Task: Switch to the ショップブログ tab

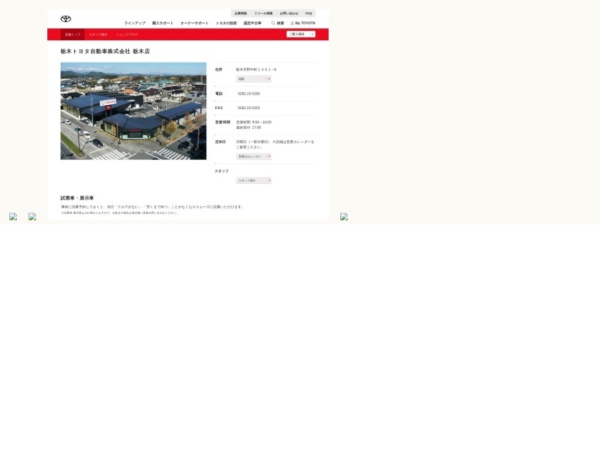Action: [127, 34]
